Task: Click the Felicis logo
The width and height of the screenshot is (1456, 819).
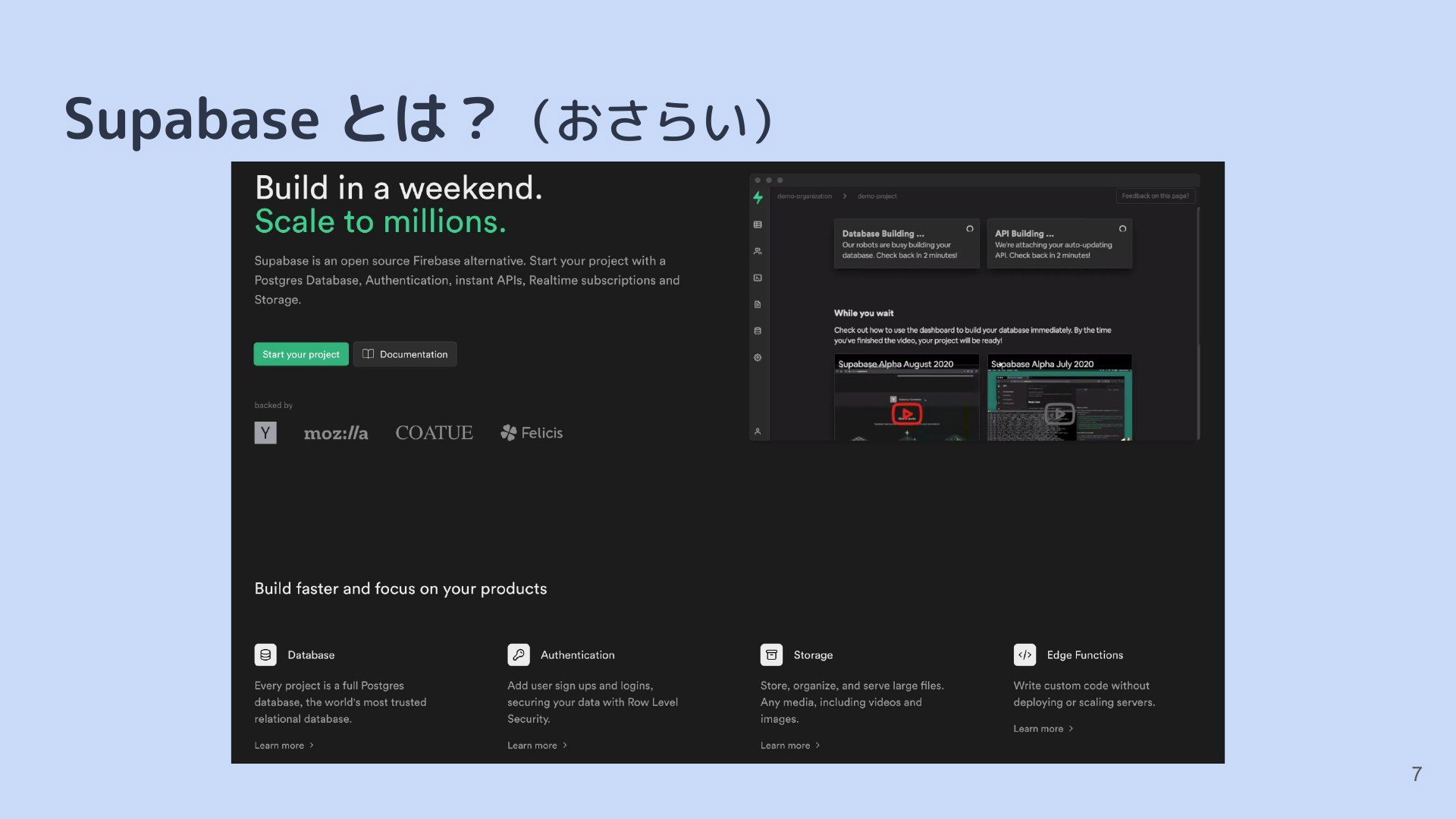Action: point(532,433)
